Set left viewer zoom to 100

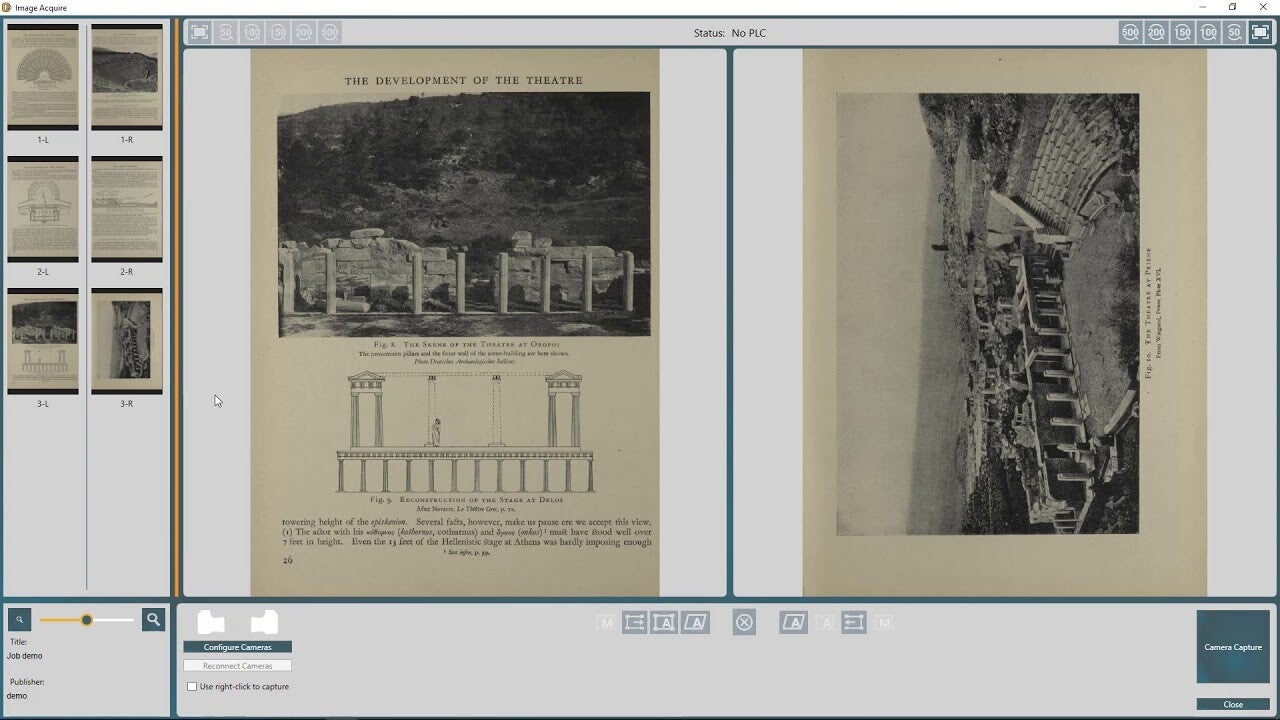[x=252, y=32]
